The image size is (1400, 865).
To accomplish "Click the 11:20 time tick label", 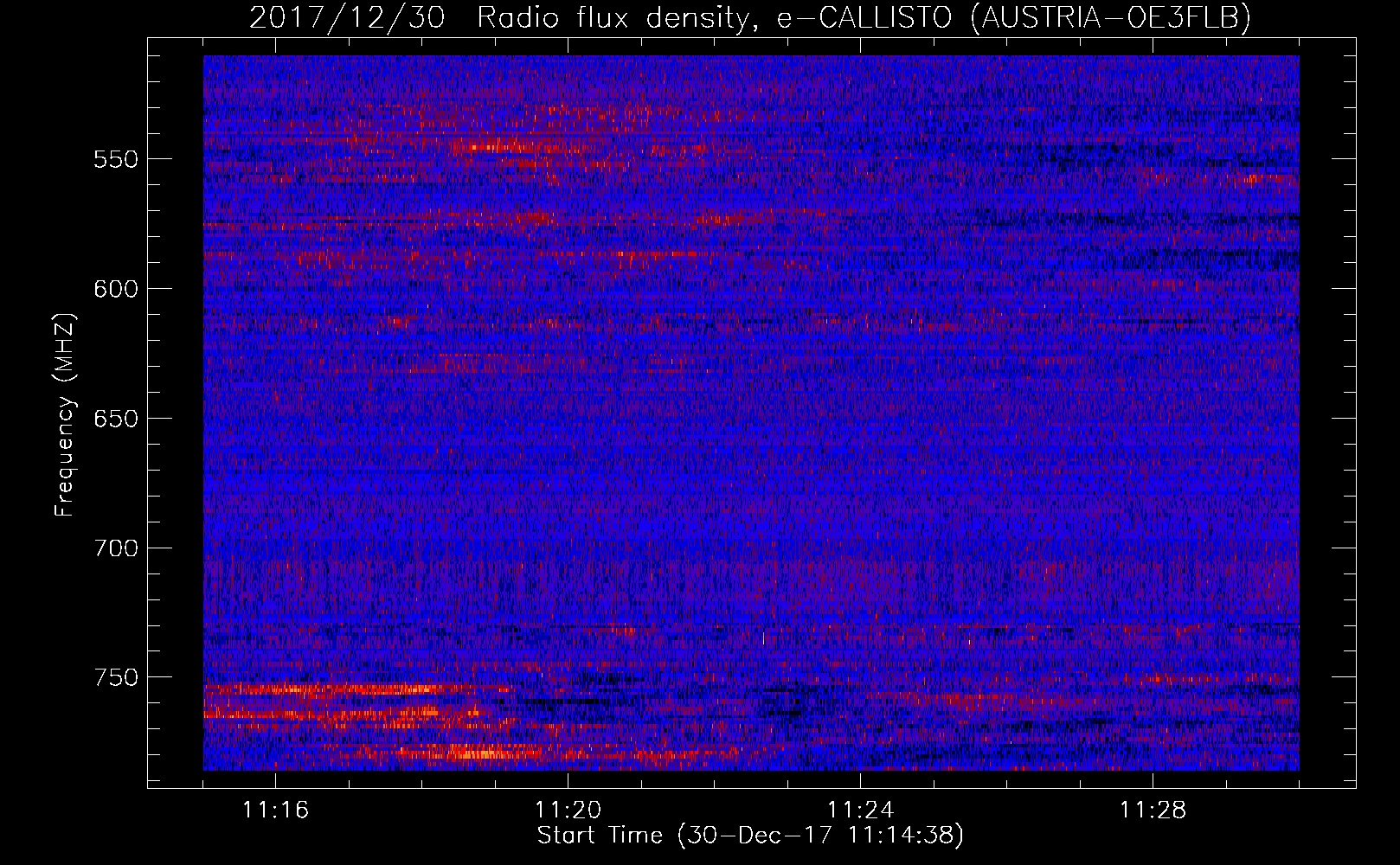I will (568, 811).
